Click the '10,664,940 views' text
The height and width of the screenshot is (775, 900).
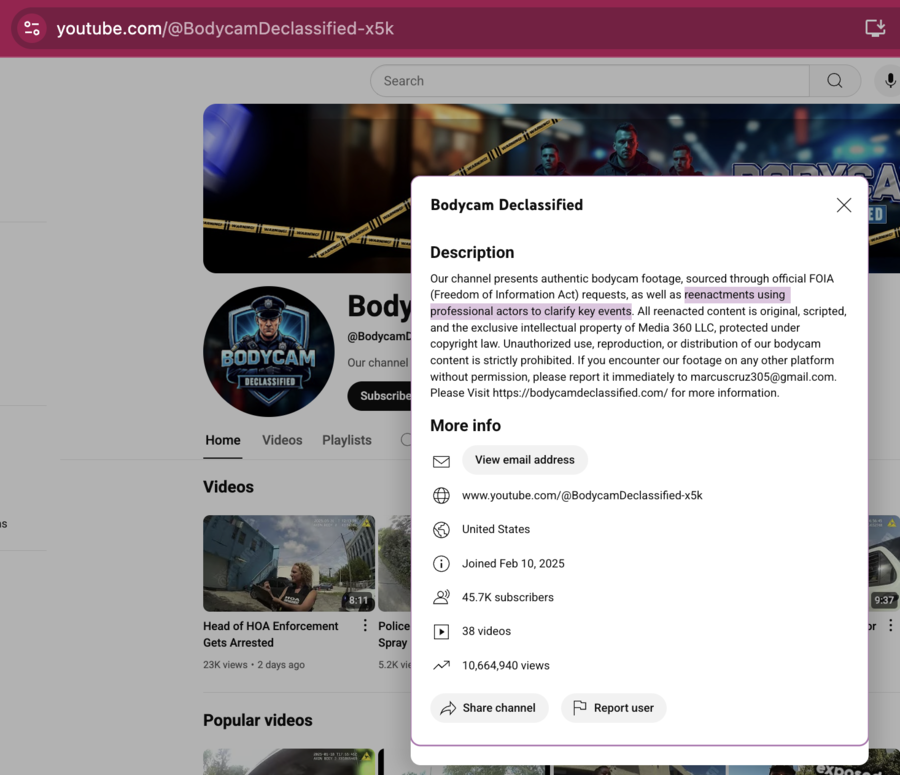click(x=506, y=665)
